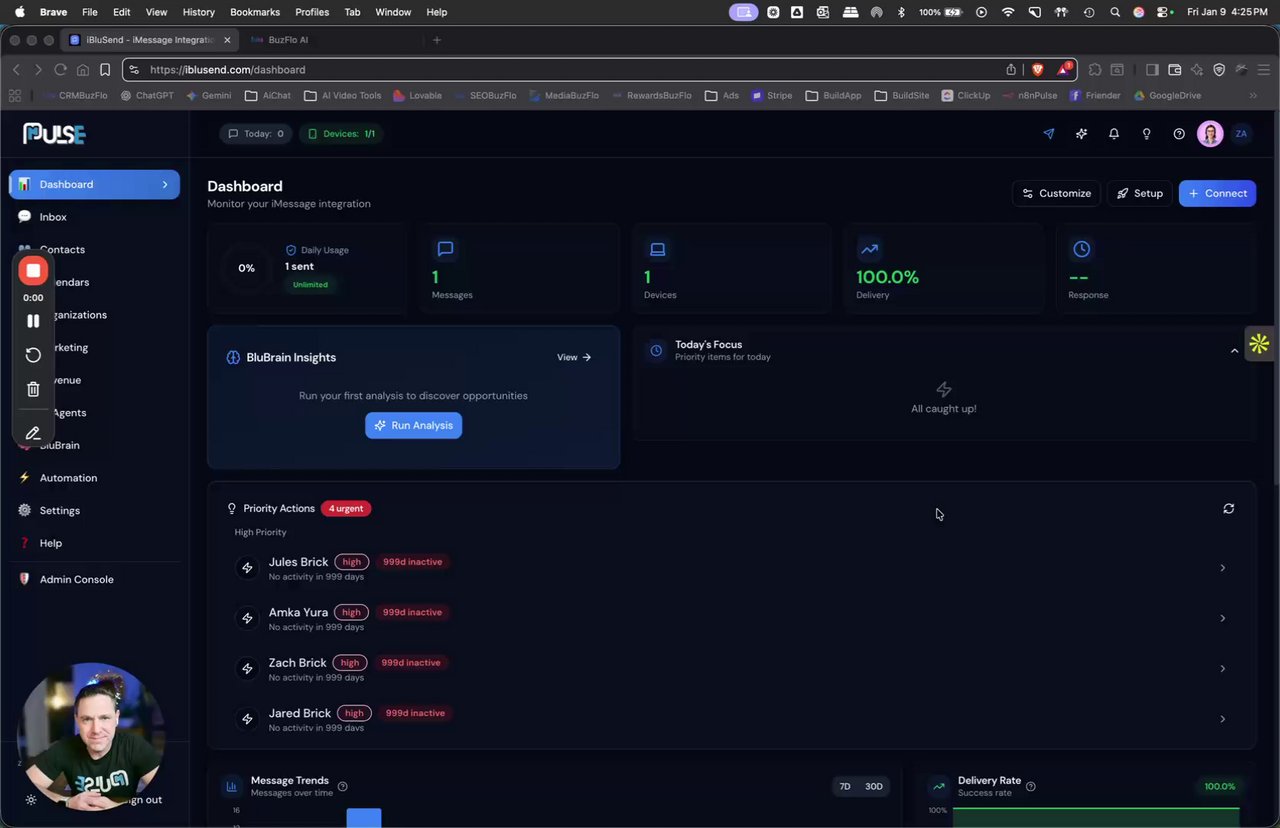Image resolution: width=1280 pixels, height=828 pixels.
Task: Open the browser hamburger menu
Action: (1263, 70)
